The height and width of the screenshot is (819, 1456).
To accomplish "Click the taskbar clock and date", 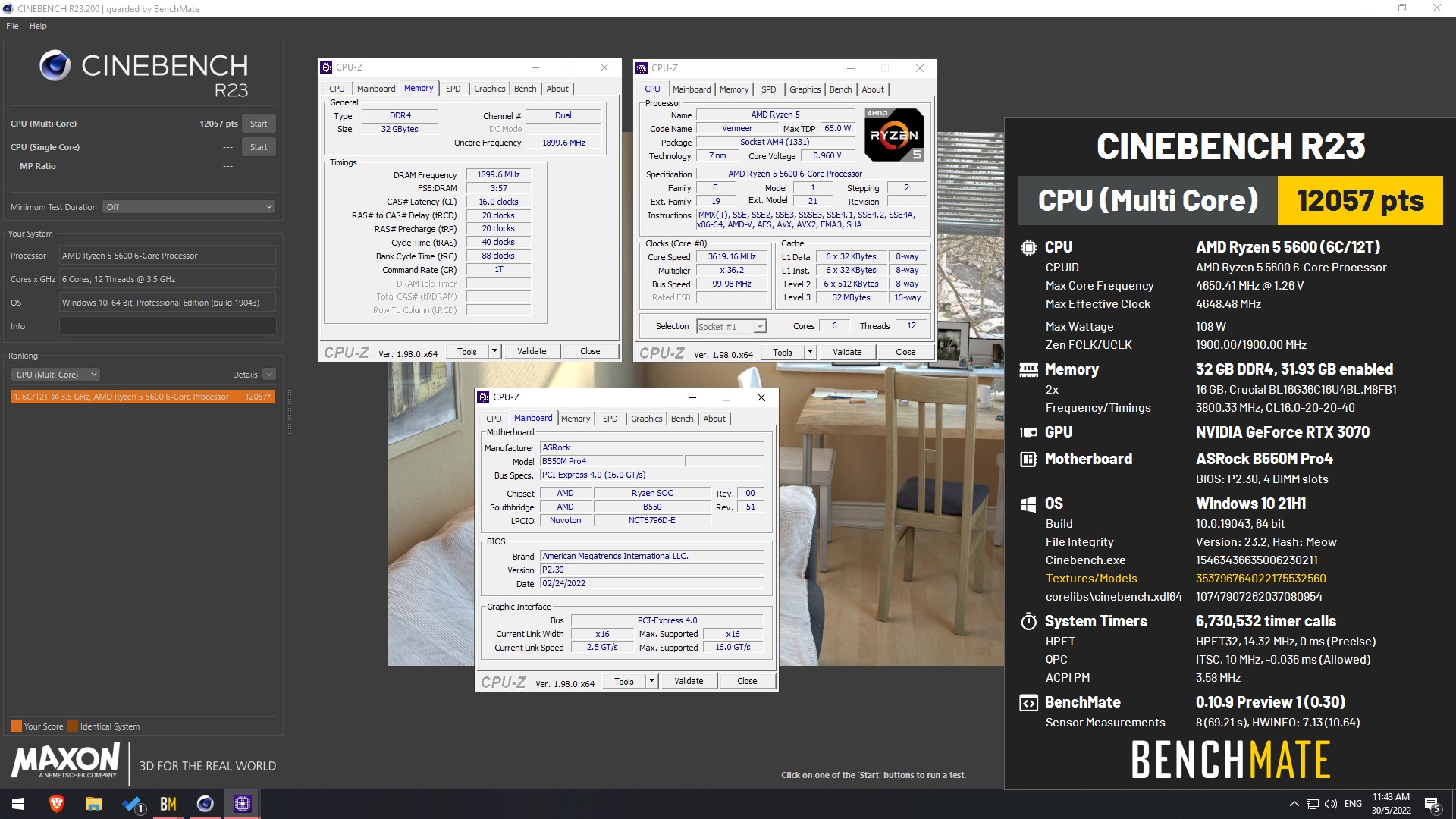I will (1391, 804).
